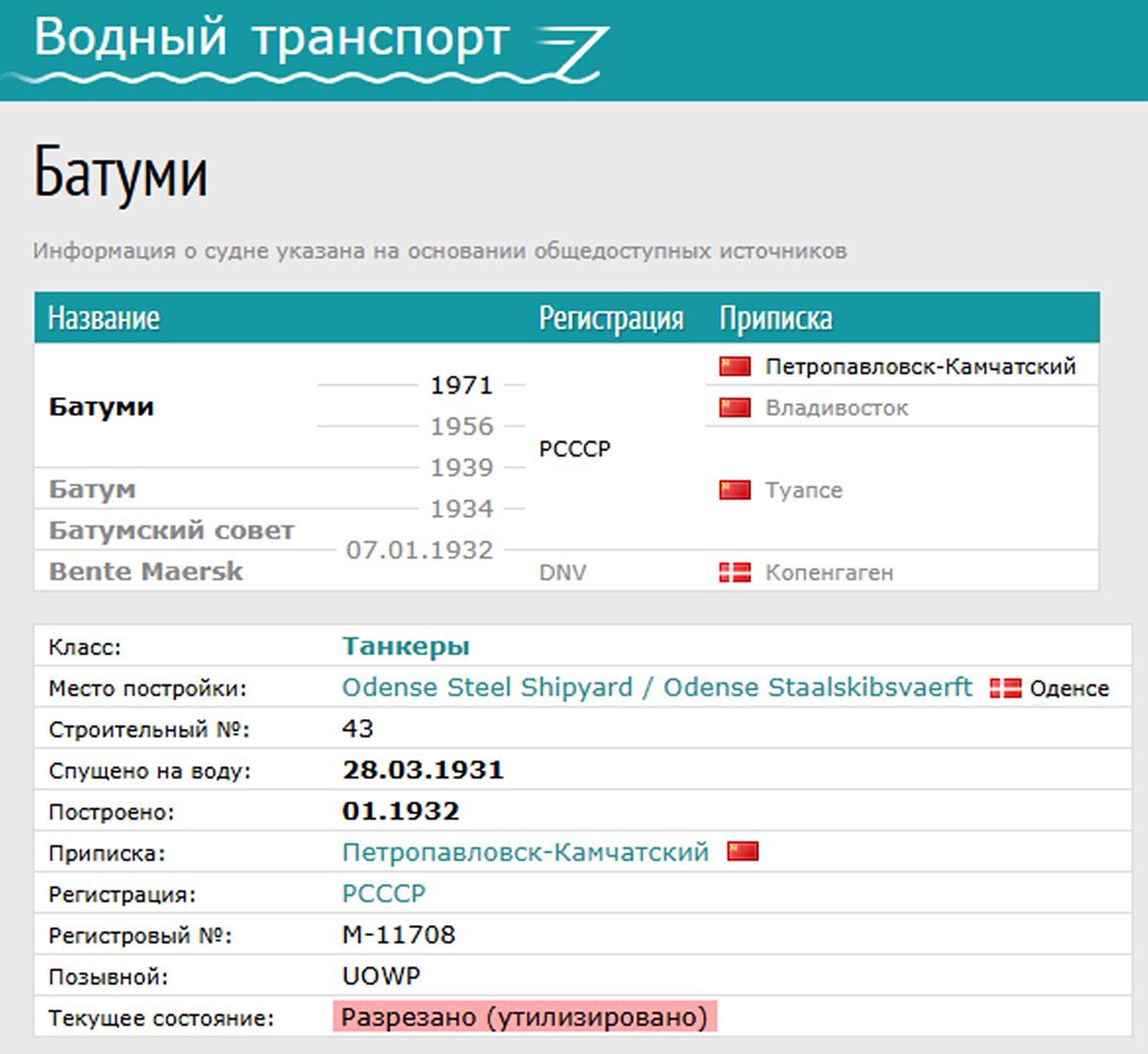The width and height of the screenshot is (1148, 1054).
Task: Open the Танкеры class link
Action: (405, 646)
